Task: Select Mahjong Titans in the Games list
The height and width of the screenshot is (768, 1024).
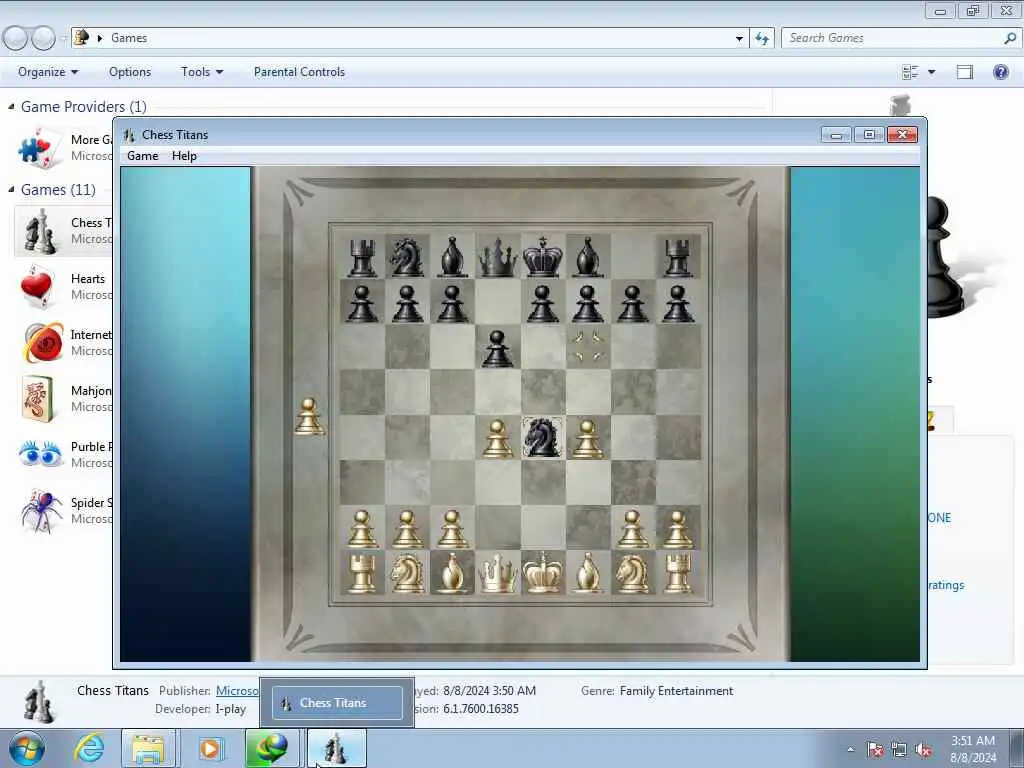Action: [x=64, y=398]
